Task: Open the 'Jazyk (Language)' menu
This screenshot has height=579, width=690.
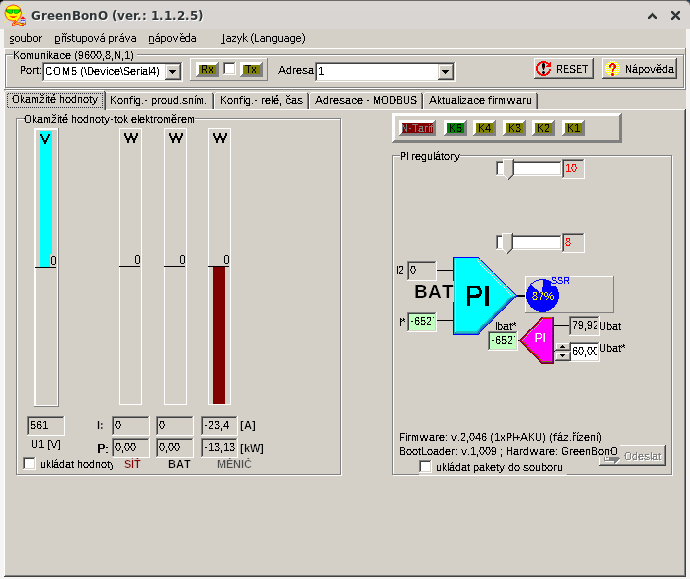Action: tap(263, 38)
